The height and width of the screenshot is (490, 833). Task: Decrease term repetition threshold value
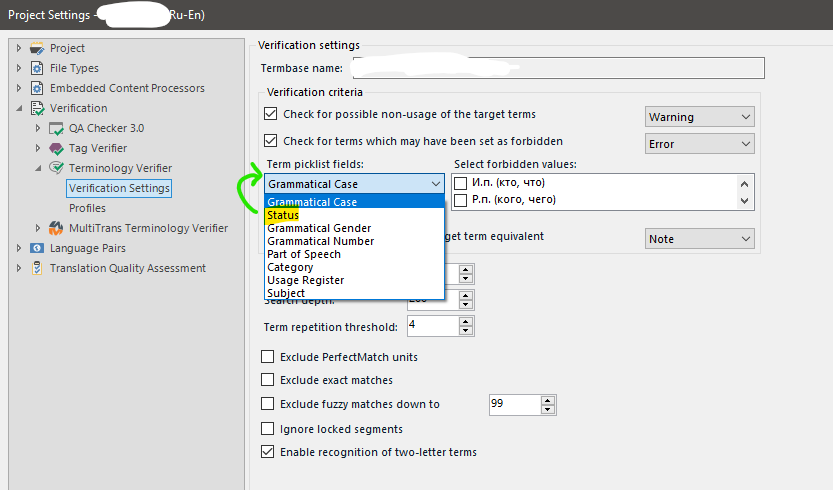465,331
